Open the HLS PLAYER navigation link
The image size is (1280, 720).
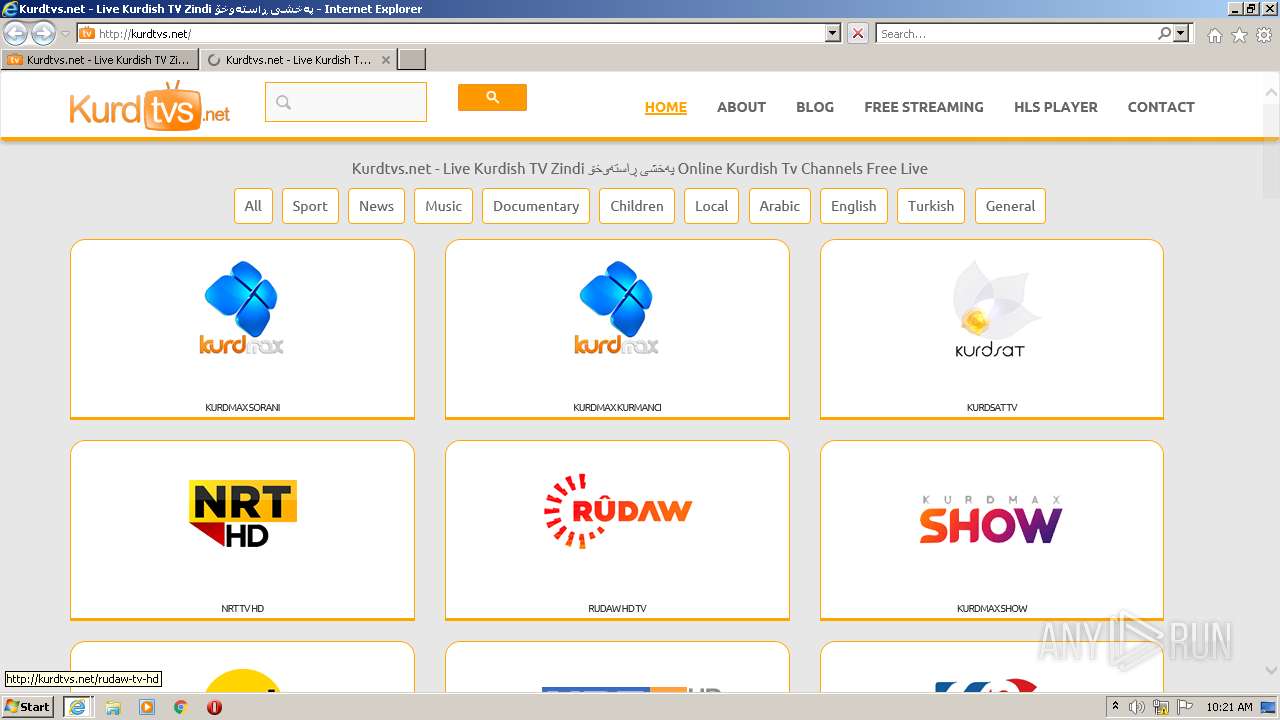[x=1056, y=107]
